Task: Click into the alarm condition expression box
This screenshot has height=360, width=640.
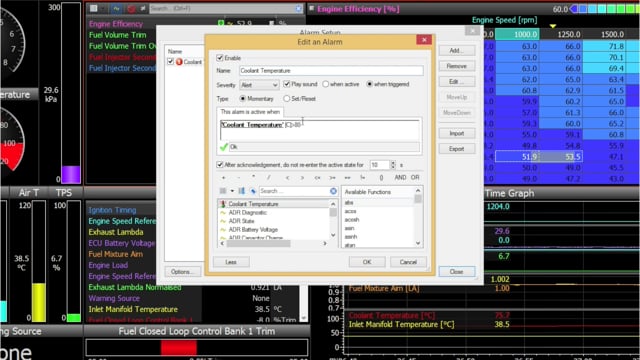Action: (x=320, y=130)
